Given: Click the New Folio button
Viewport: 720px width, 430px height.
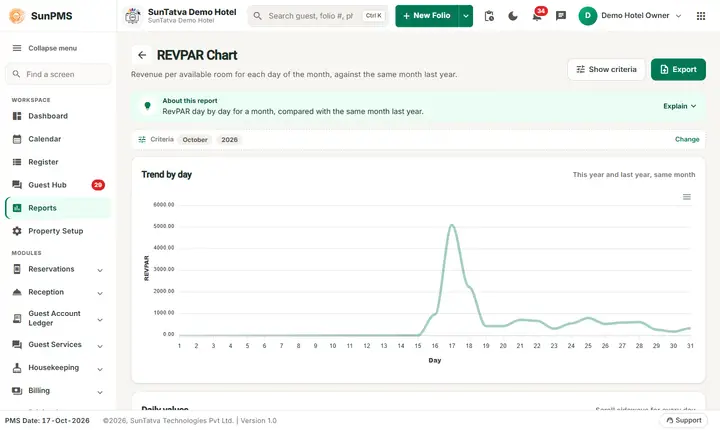Looking at the screenshot, I should coord(427,16).
